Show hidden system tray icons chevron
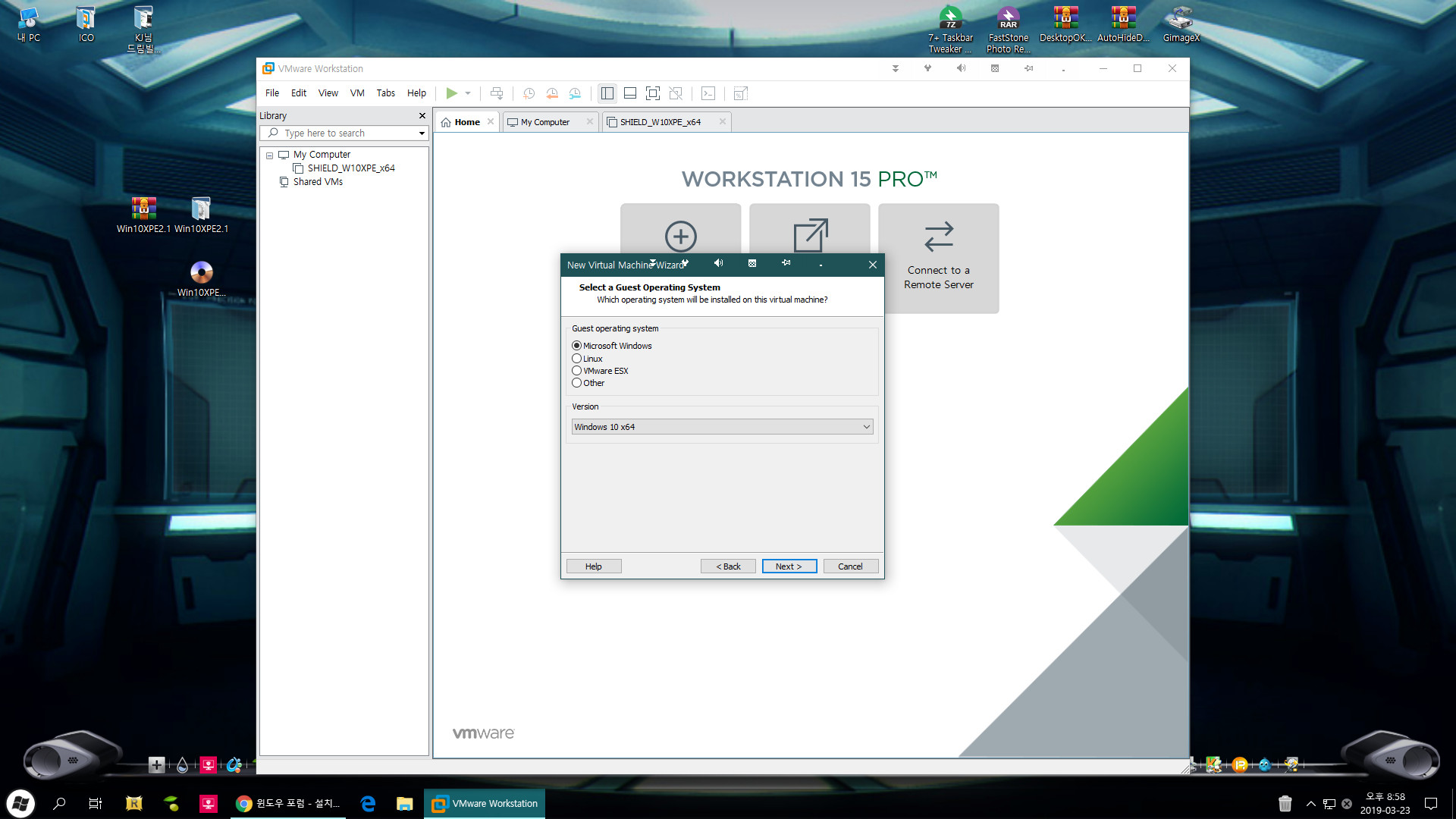This screenshot has height=819, width=1456. click(x=1310, y=803)
